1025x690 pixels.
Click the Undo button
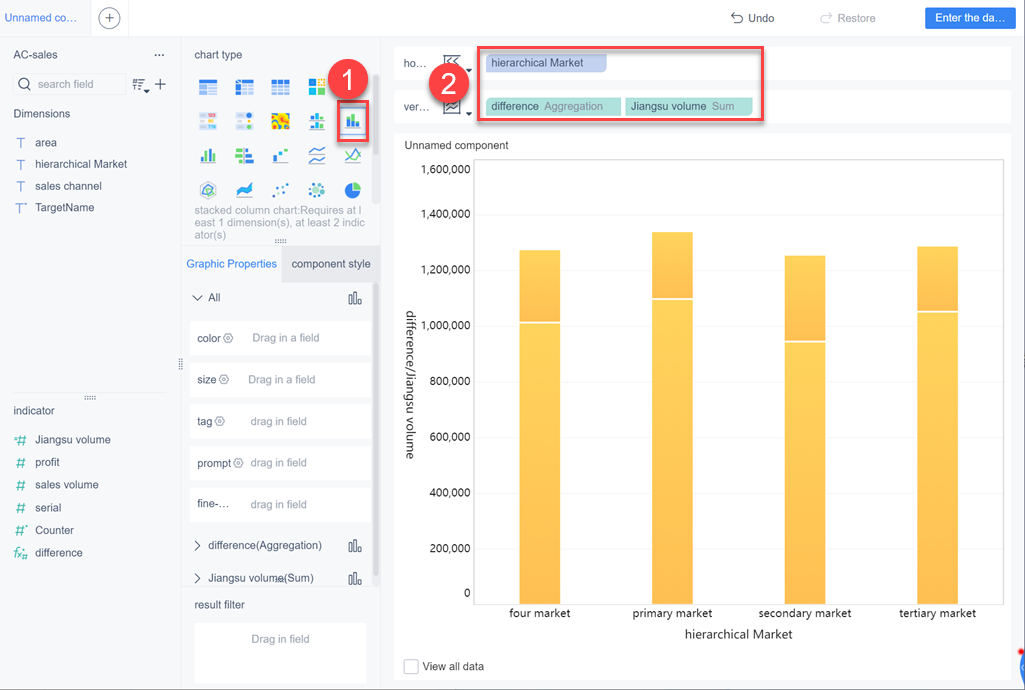coord(752,18)
